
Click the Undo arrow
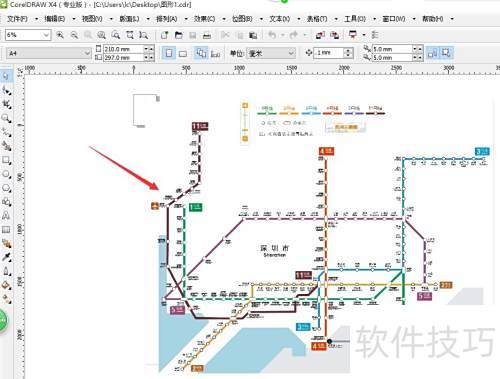[x=272, y=35]
